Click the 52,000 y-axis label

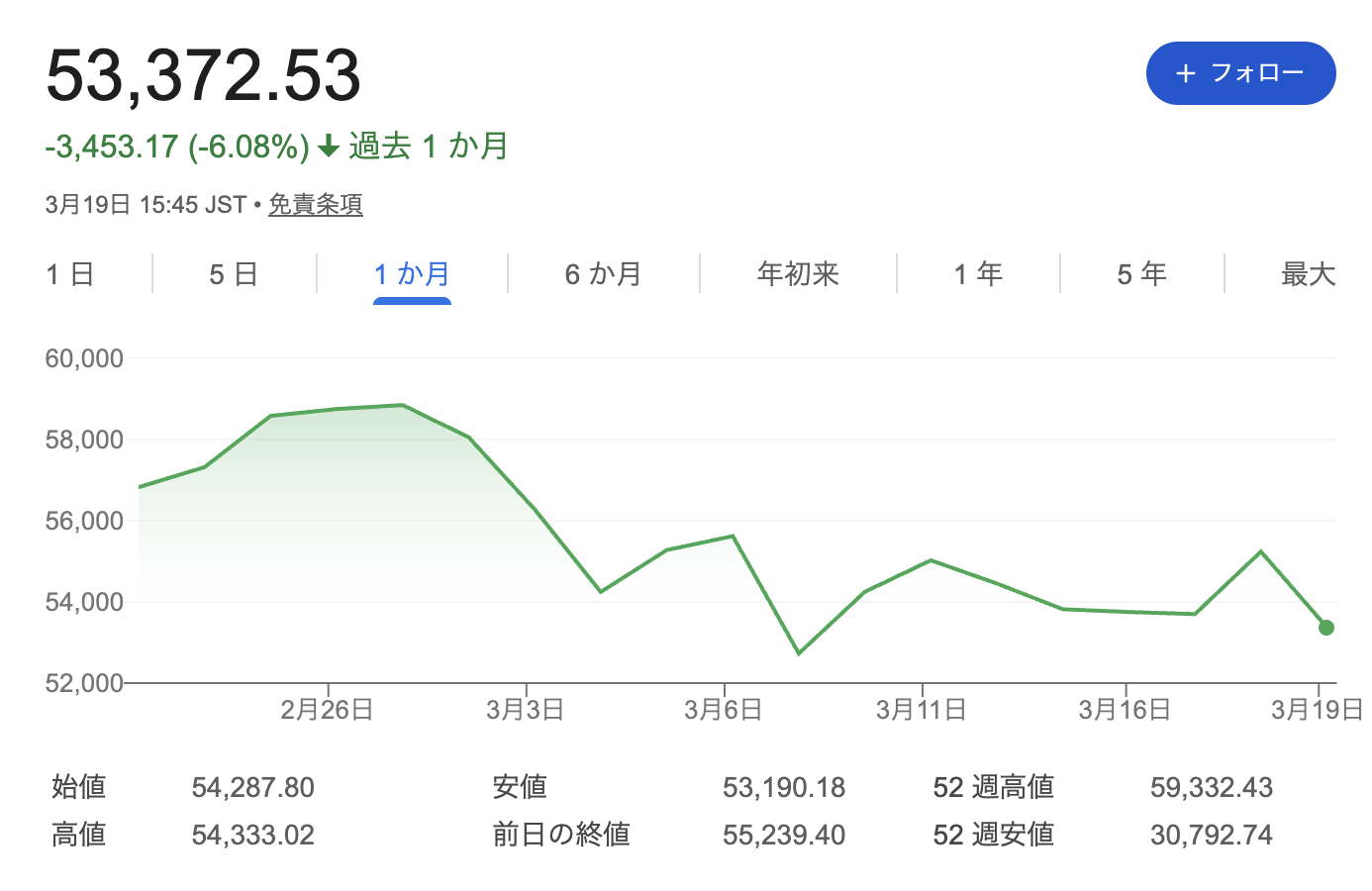[84, 683]
